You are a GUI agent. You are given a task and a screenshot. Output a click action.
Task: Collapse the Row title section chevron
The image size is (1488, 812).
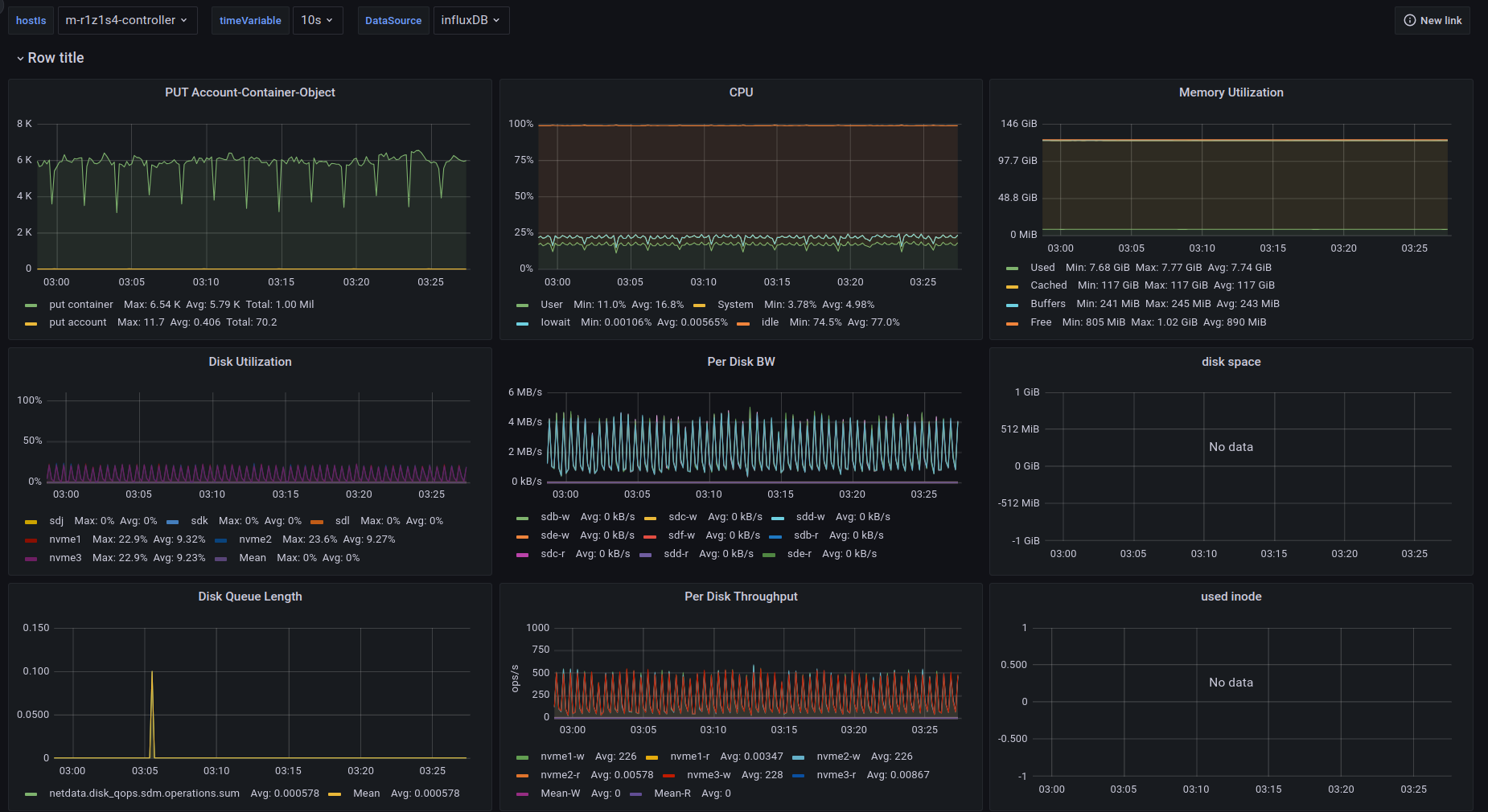(x=20, y=59)
